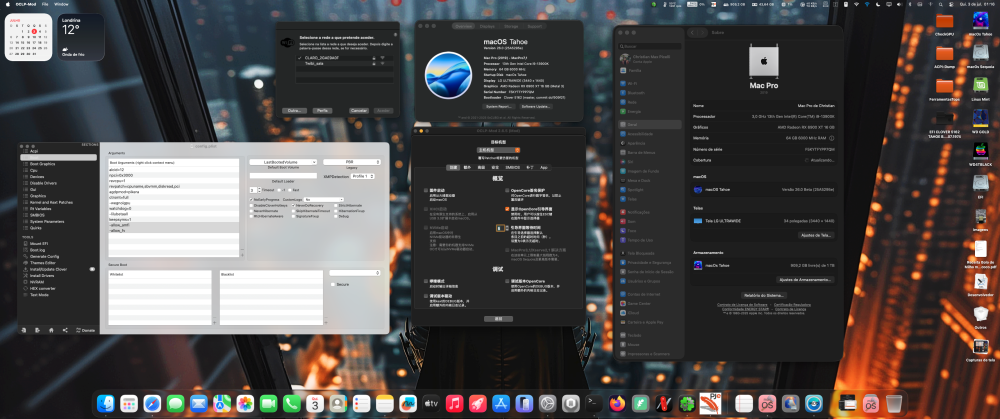The image size is (1000, 419).
Task: Open LastBootedVolume dropdown
Action: [283, 162]
